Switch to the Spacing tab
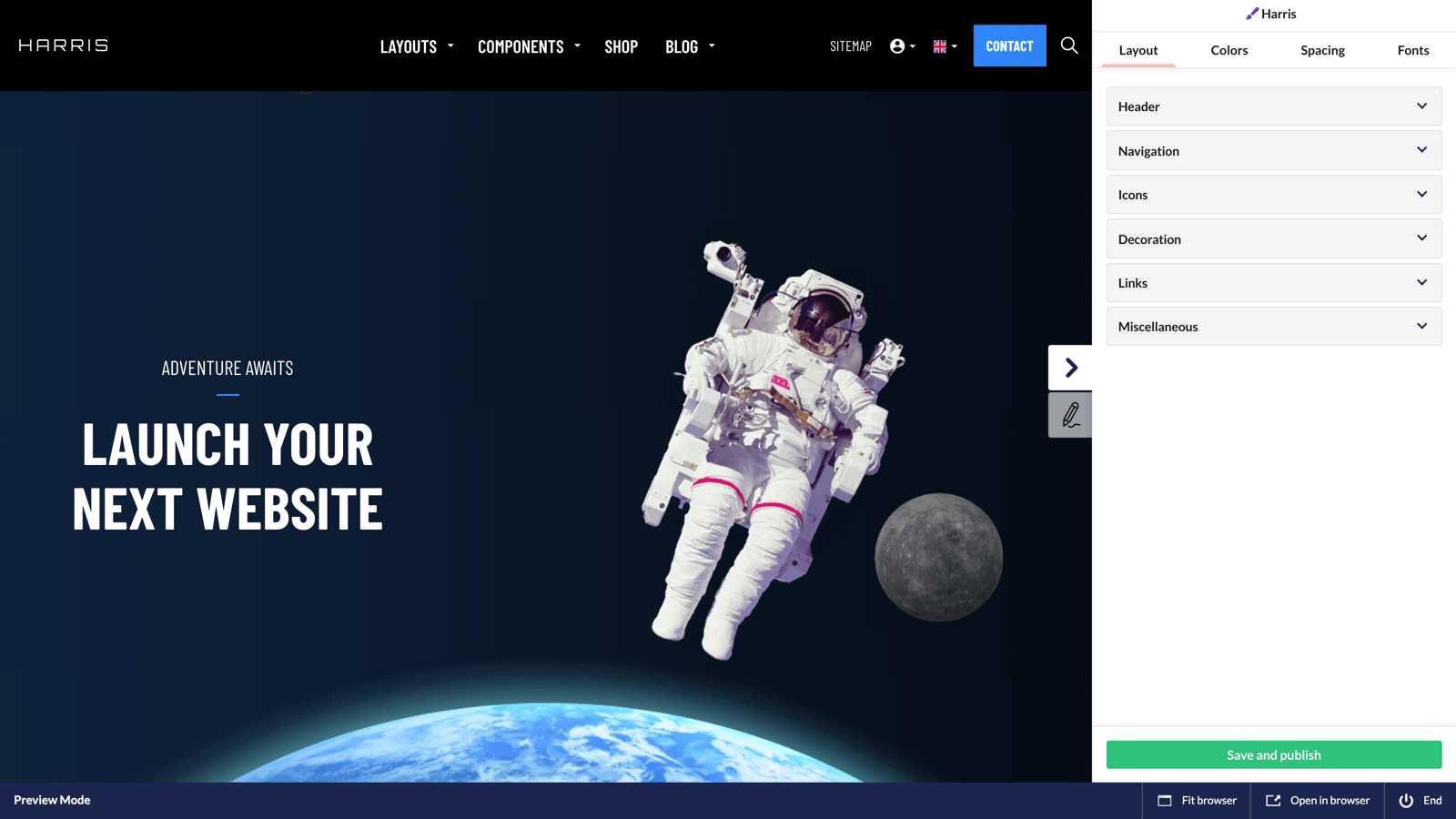The height and width of the screenshot is (819, 1456). point(1322,50)
